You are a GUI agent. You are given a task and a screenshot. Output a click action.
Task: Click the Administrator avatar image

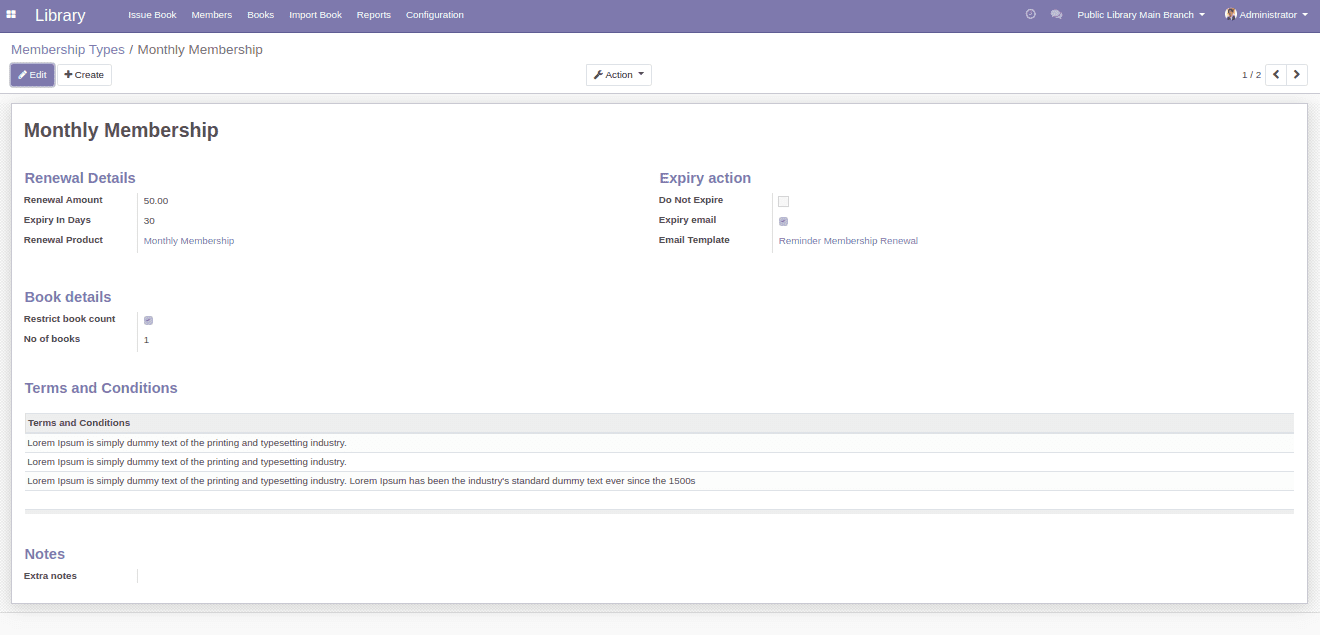pyautogui.click(x=1231, y=15)
